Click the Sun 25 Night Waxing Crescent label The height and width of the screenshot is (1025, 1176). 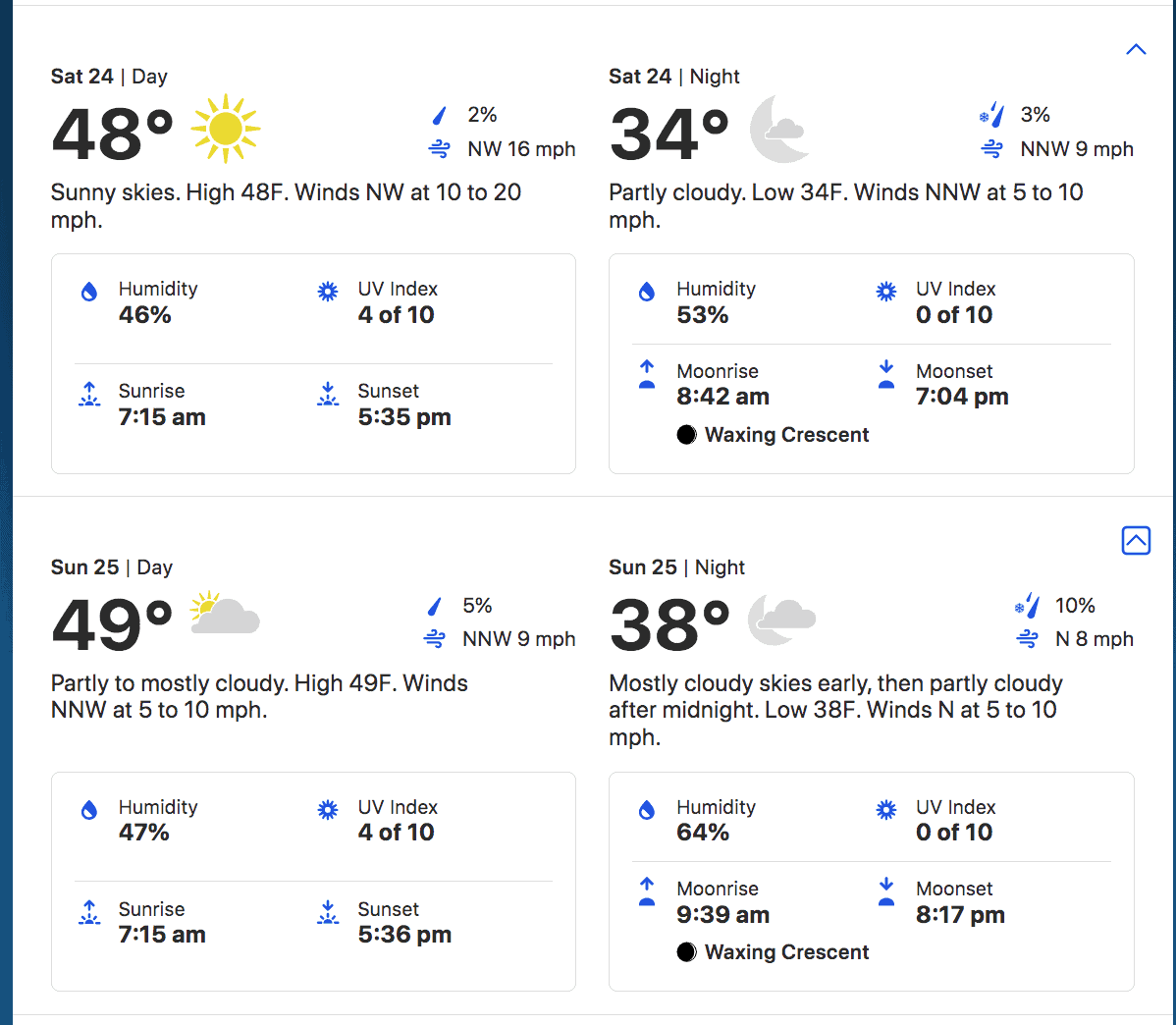(x=786, y=952)
